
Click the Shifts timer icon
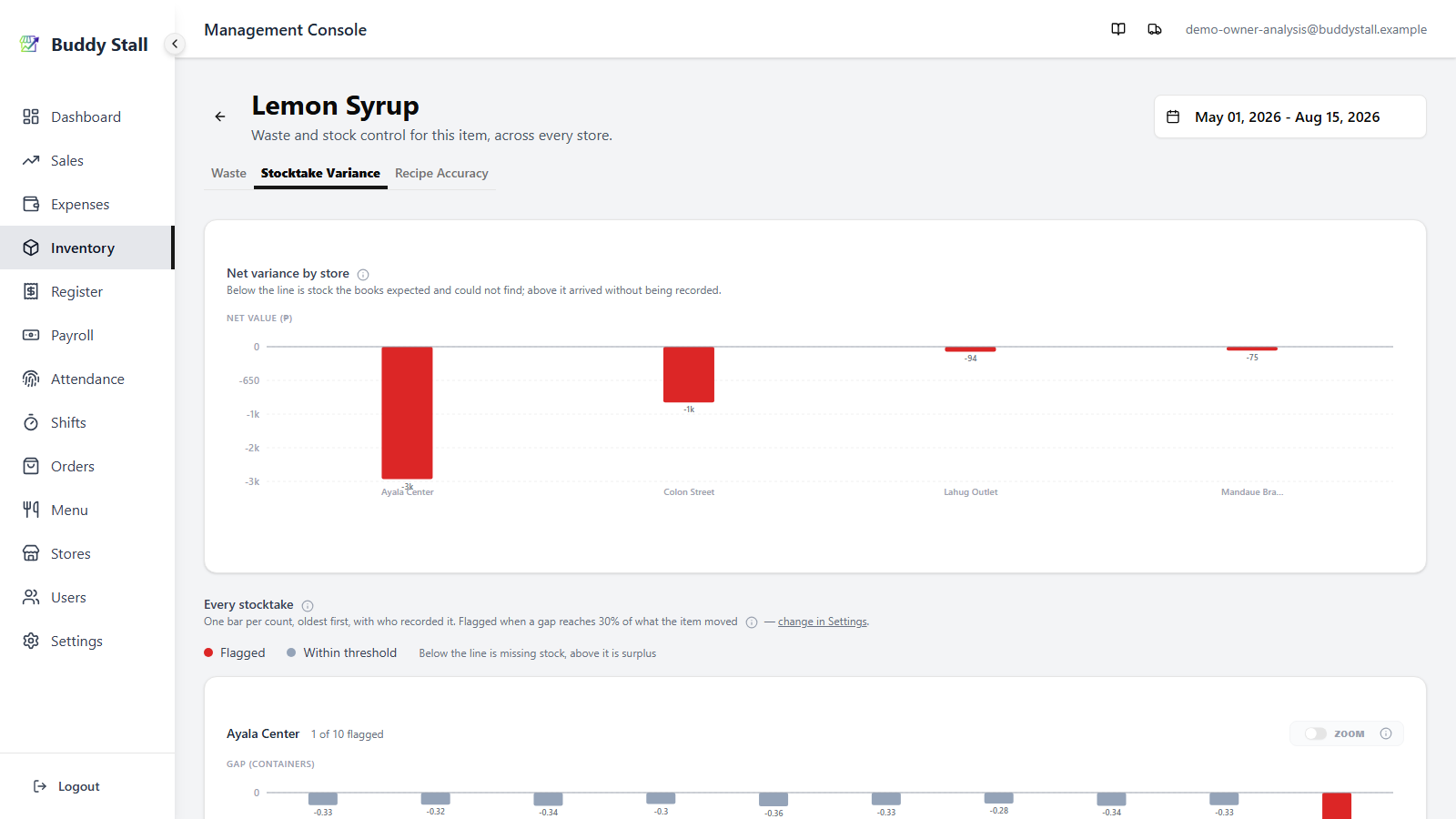pyautogui.click(x=31, y=422)
